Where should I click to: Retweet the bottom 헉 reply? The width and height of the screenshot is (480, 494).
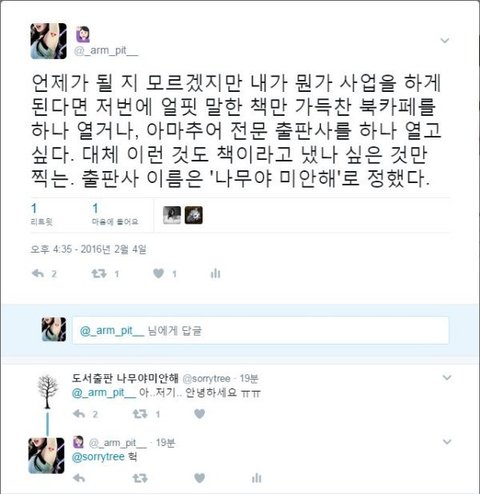coord(140,478)
